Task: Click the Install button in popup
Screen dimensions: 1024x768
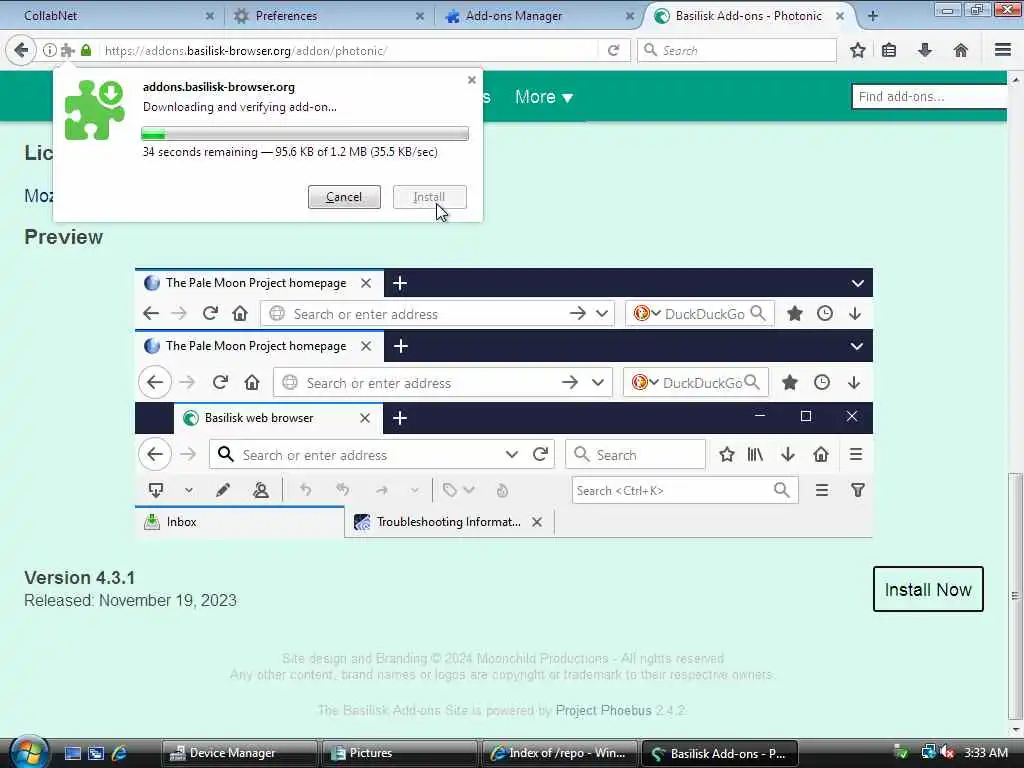Action: [429, 197]
